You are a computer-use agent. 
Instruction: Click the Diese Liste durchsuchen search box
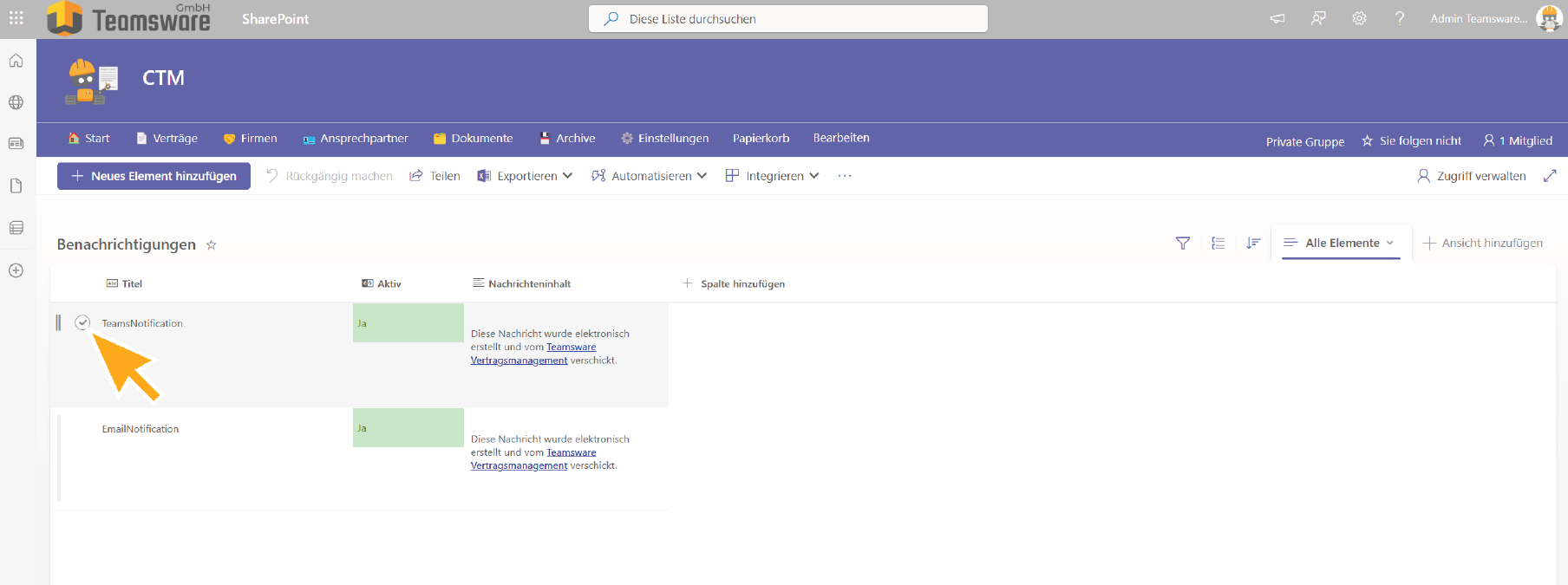pyautogui.click(x=787, y=19)
